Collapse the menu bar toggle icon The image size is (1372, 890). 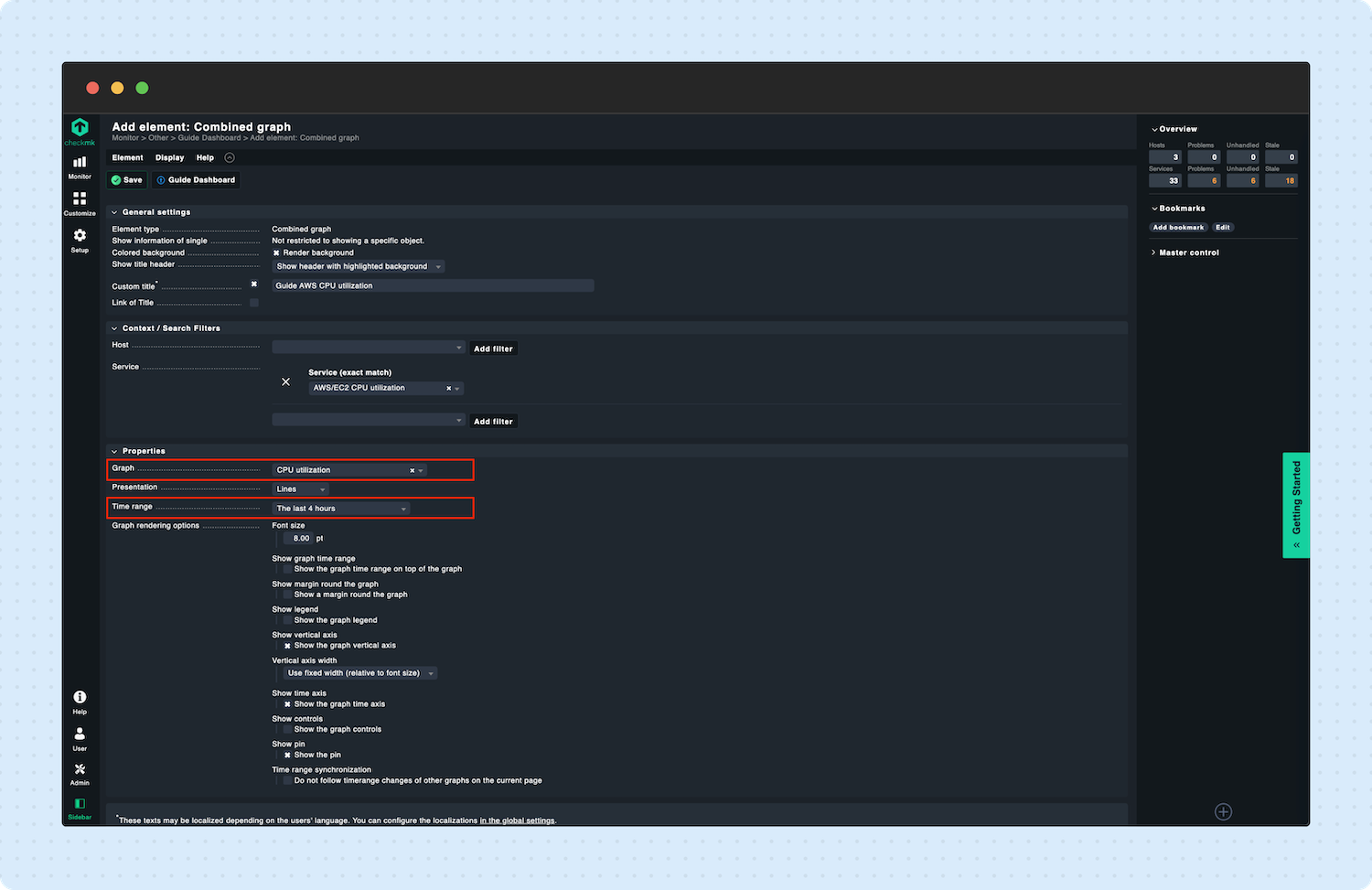click(230, 157)
